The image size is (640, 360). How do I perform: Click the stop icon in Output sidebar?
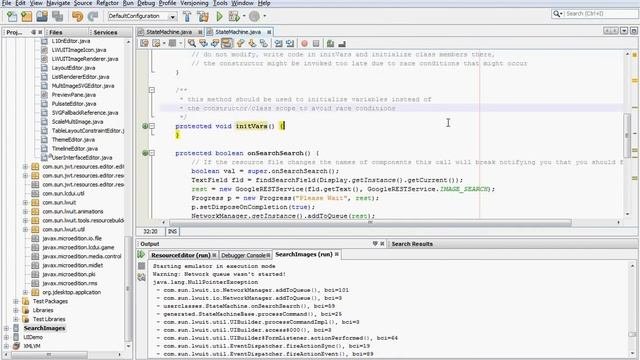(141, 266)
